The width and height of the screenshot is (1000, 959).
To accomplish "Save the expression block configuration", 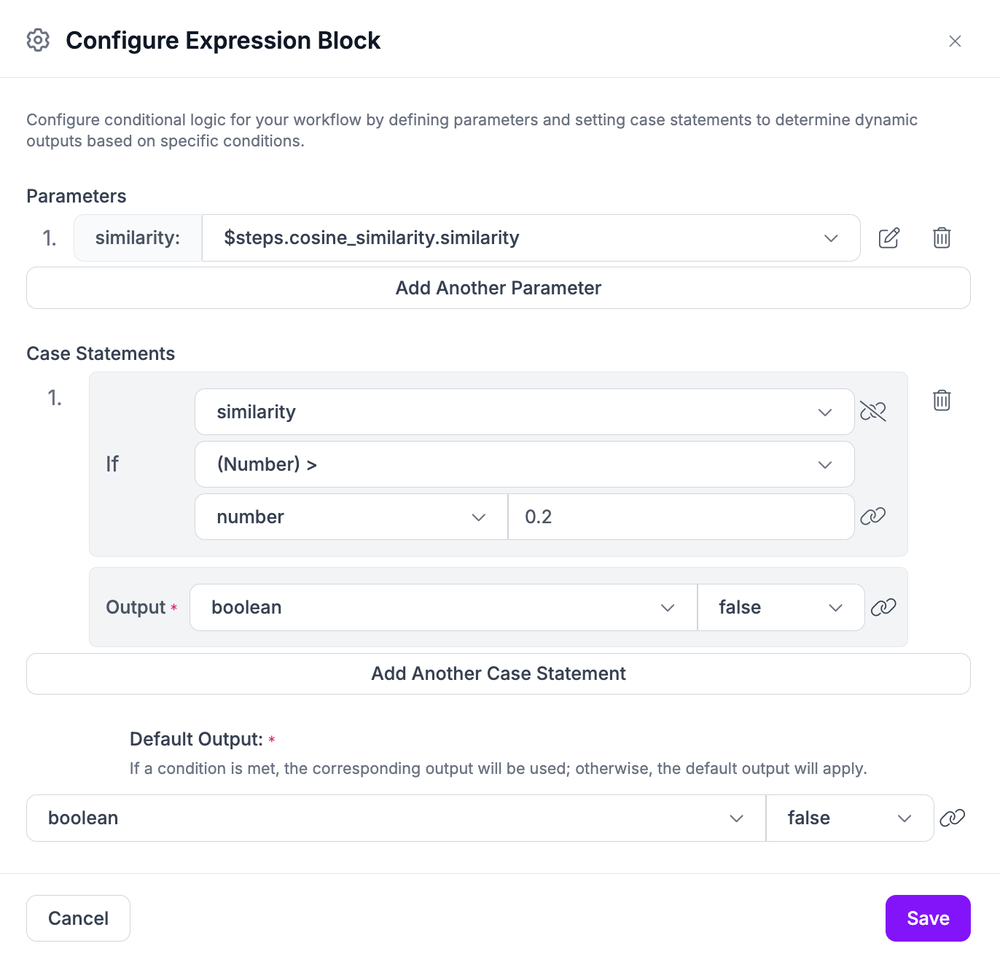I will coord(928,917).
